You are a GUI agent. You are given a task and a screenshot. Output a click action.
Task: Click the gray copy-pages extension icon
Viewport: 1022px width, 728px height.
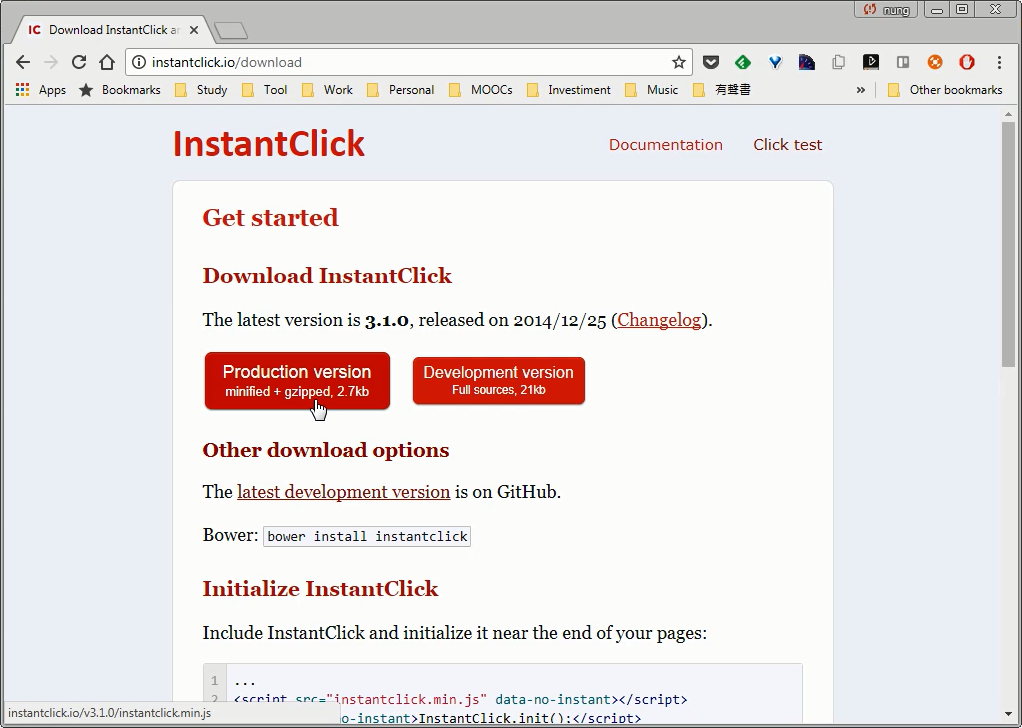[838, 62]
